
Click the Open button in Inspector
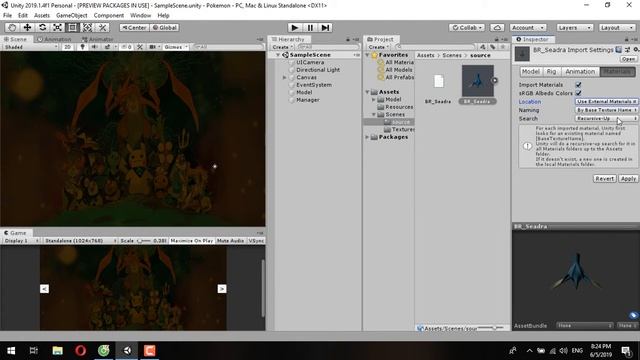(x=628, y=59)
